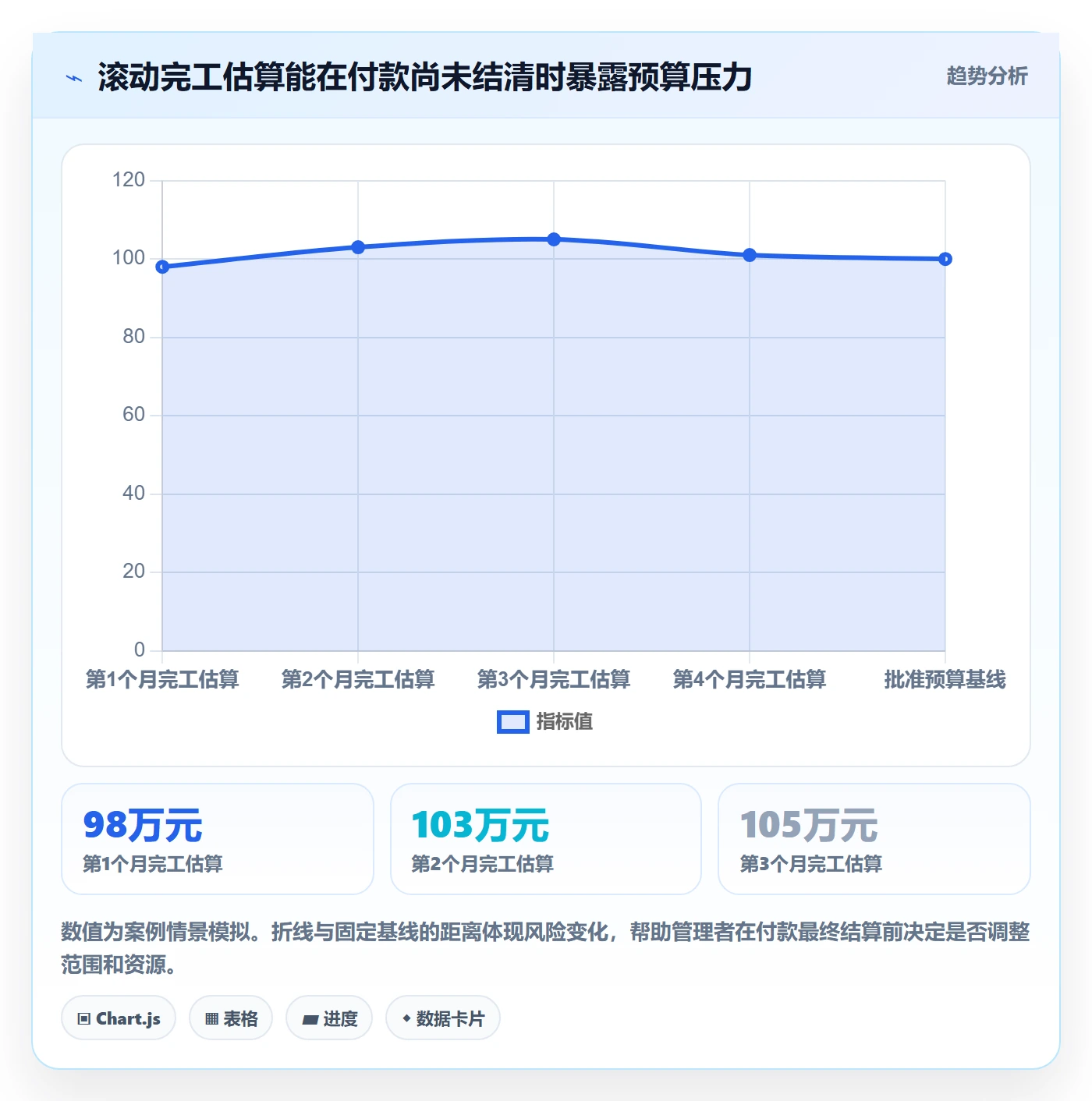
Task: Click the 趋势分析 label in the header
Action: 987,76
